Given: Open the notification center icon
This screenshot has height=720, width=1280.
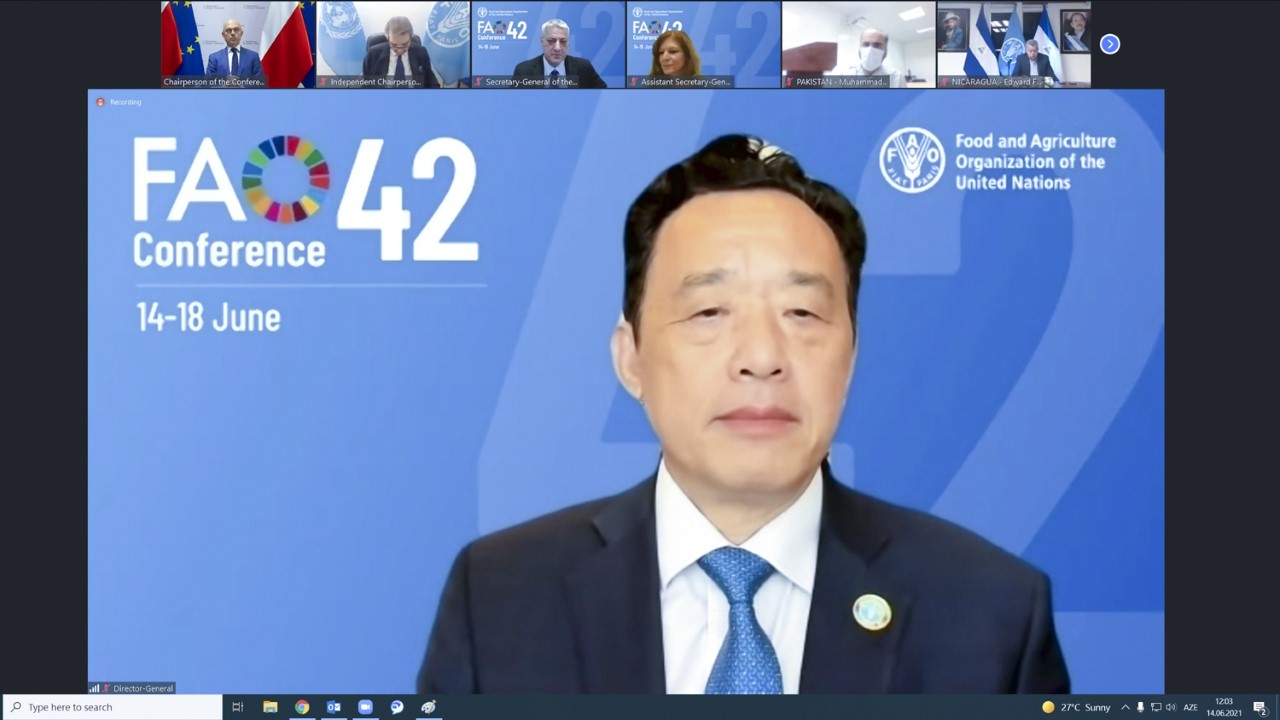Looking at the screenshot, I should 1260,707.
